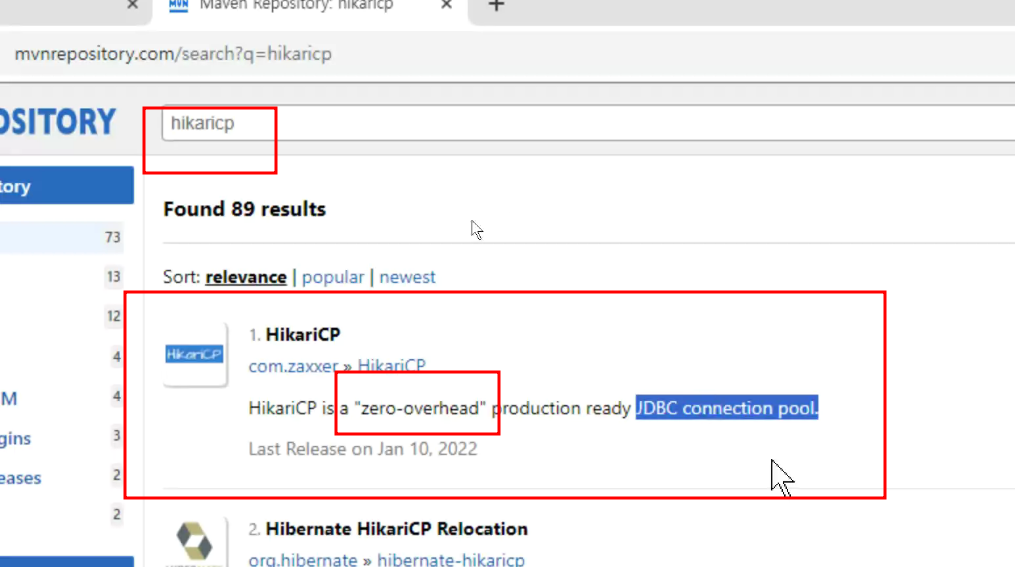Open the com.zaxxer group link
1015x567 pixels.
pyautogui.click(x=293, y=366)
